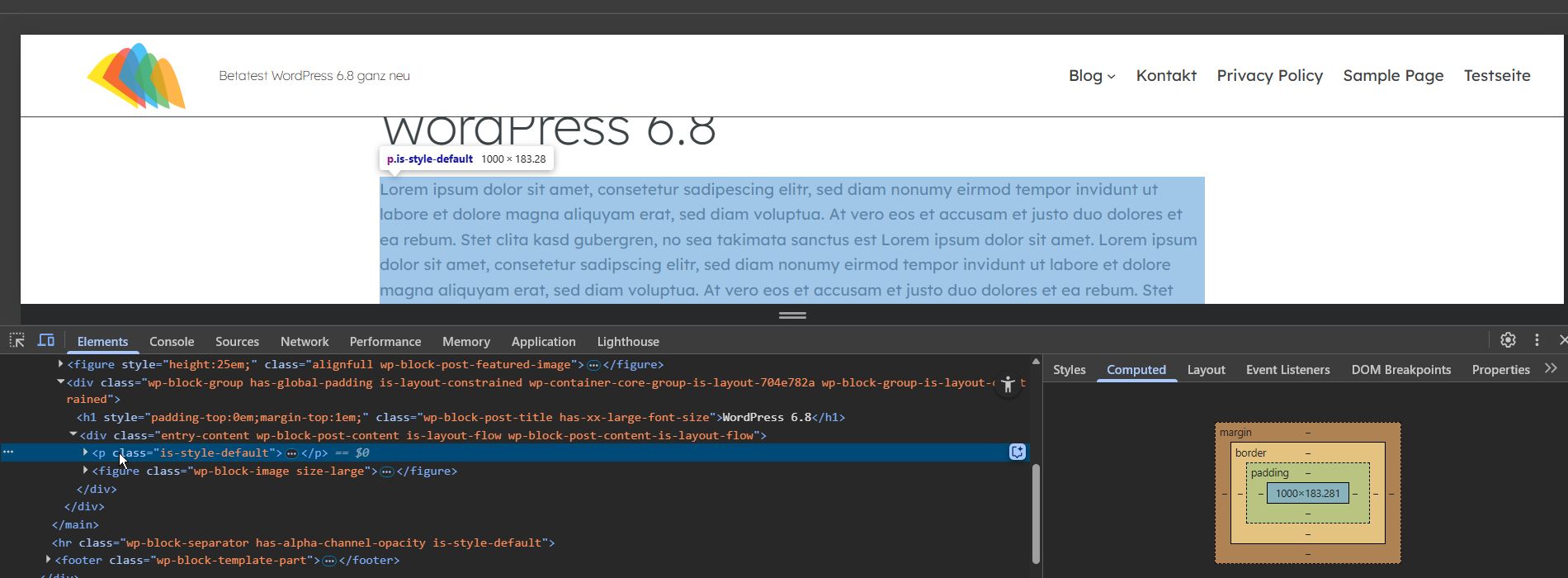Click the WordPress 6.8 page heading

tap(549, 130)
